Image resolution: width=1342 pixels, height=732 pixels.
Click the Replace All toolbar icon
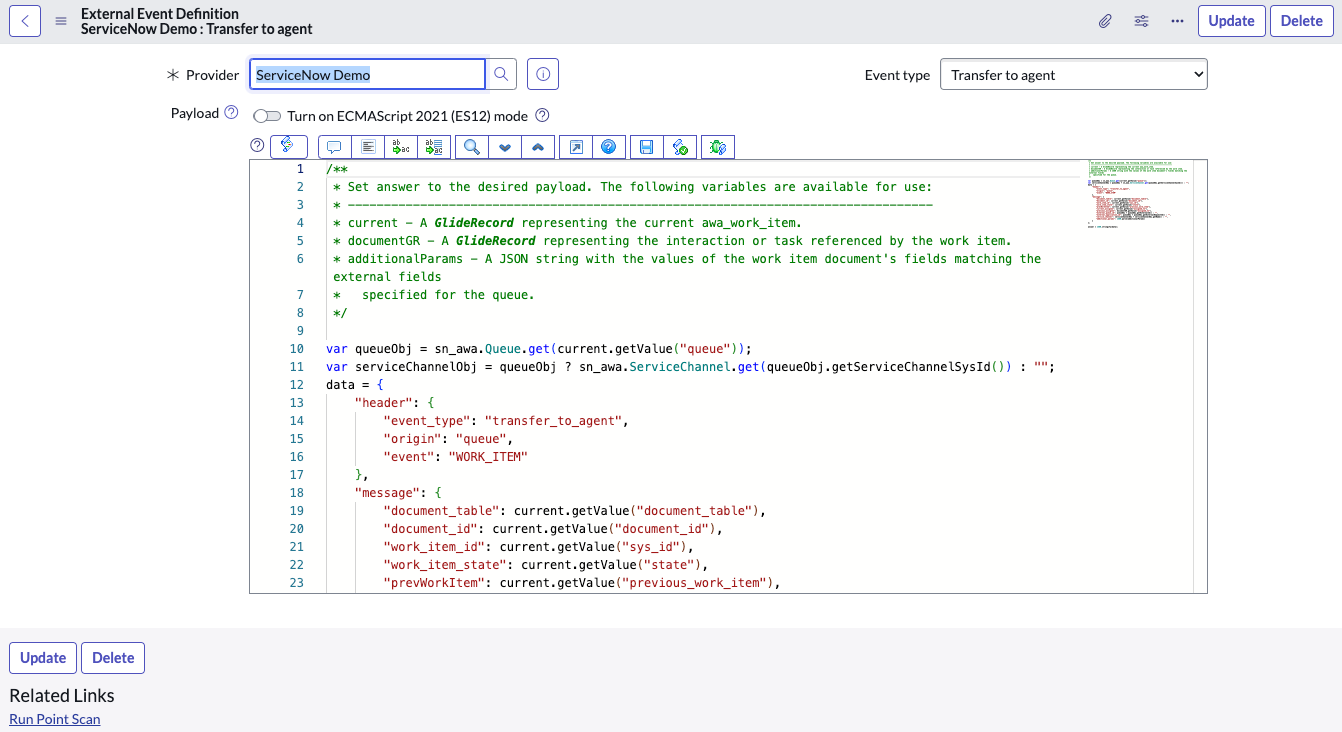click(x=435, y=147)
